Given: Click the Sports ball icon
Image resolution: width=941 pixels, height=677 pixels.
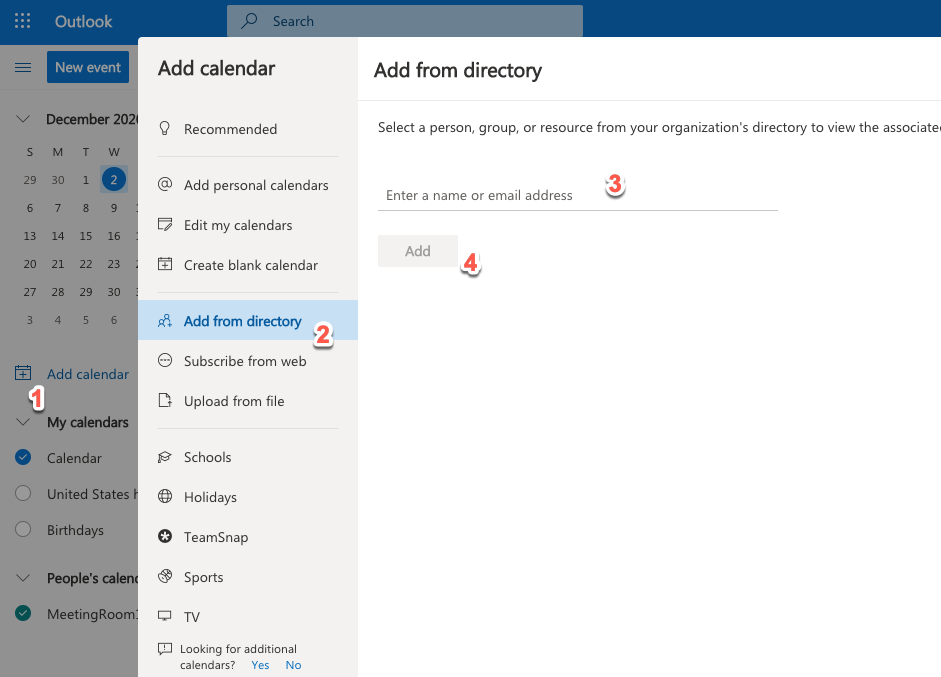Looking at the screenshot, I should [x=164, y=576].
